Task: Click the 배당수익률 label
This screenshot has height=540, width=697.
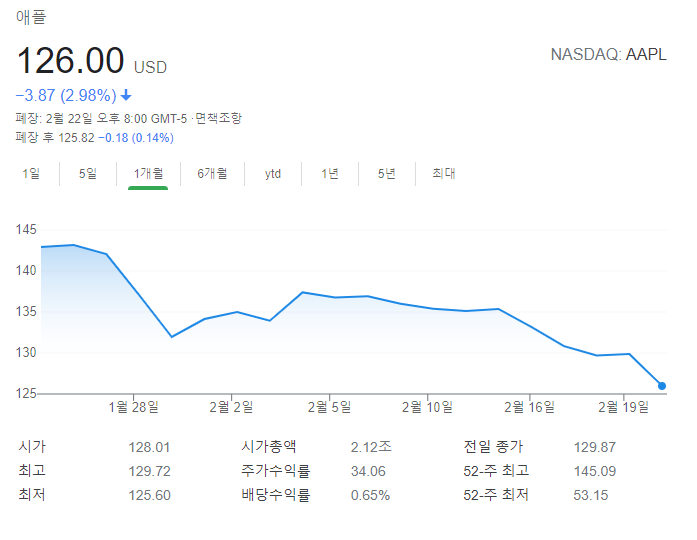Action: pos(276,495)
